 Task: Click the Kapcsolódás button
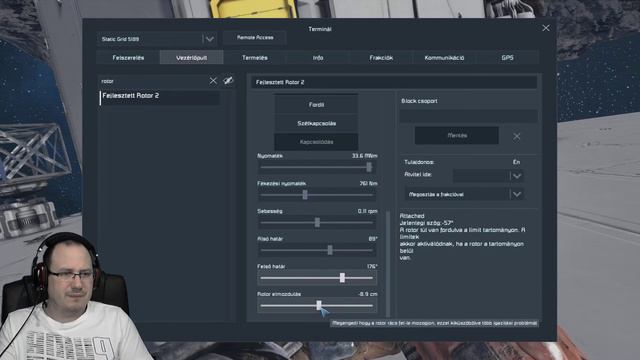click(316, 142)
